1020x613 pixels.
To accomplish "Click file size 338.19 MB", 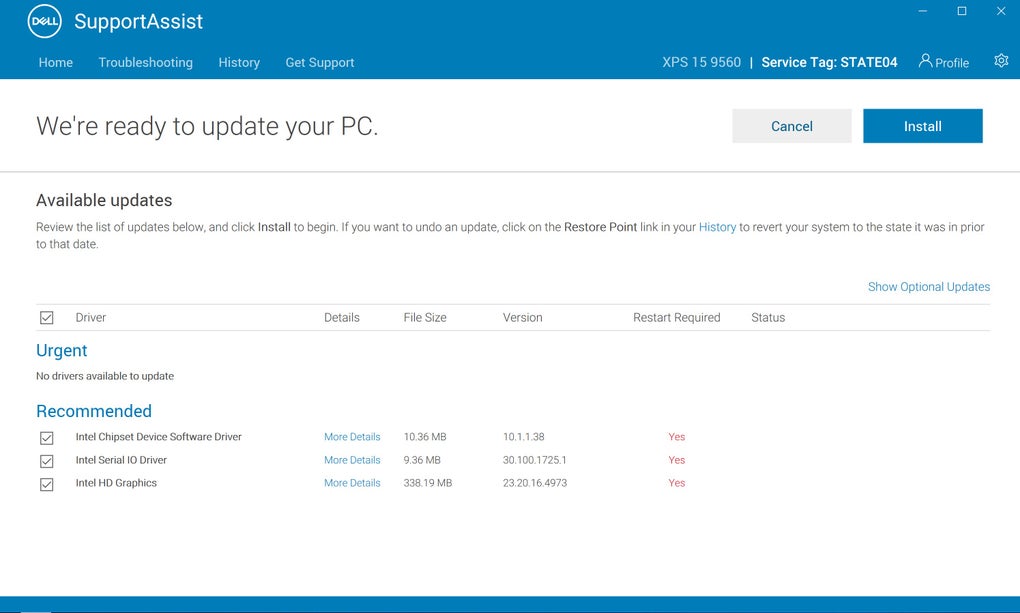I will point(427,483).
